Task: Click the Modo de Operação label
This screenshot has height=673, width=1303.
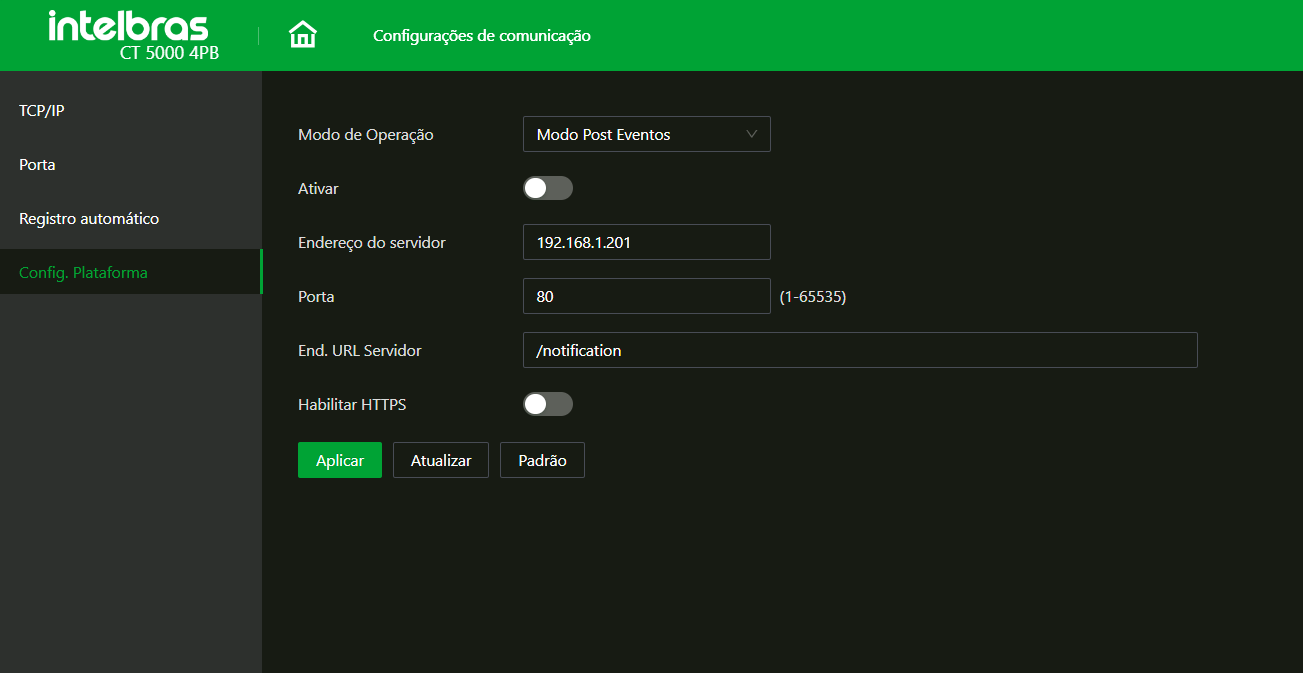Action: 366,135
